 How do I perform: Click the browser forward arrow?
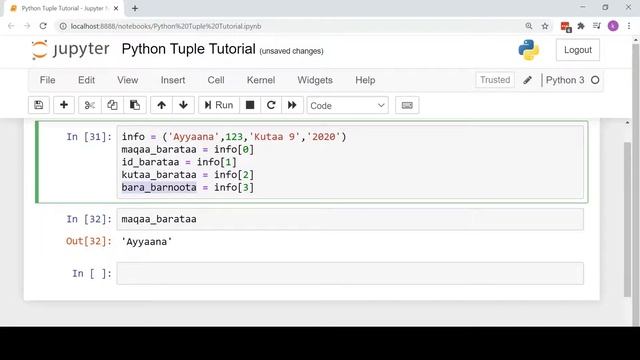tap(27, 26)
